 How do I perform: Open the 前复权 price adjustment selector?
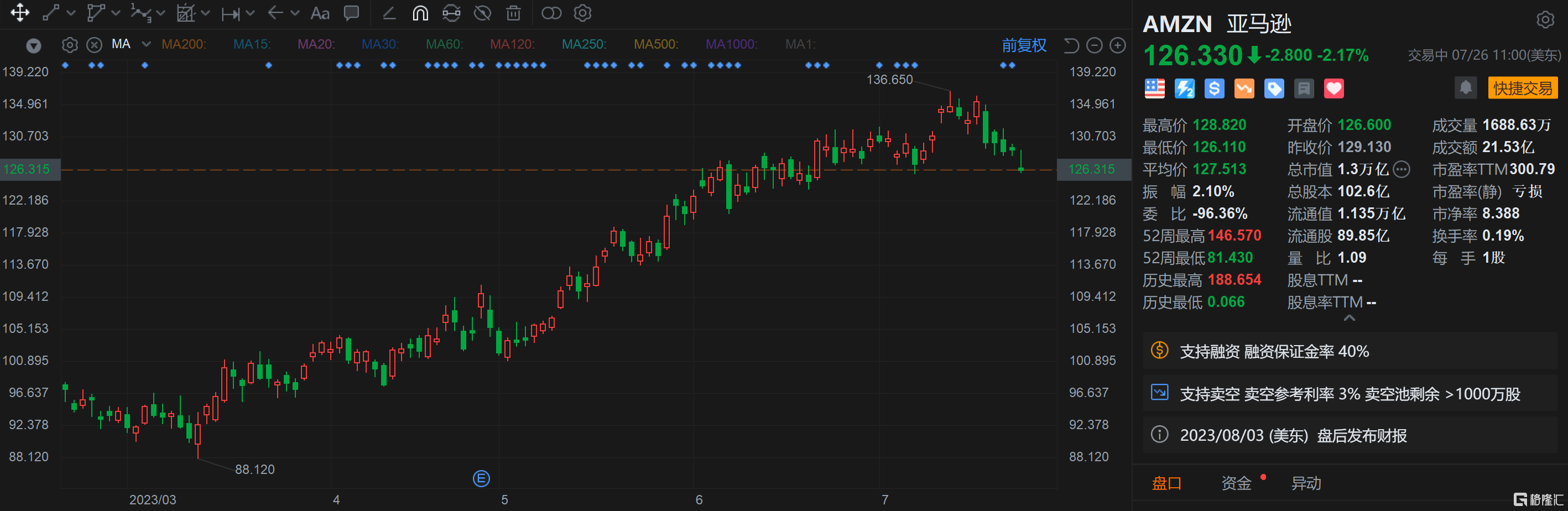(x=1024, y=45)
